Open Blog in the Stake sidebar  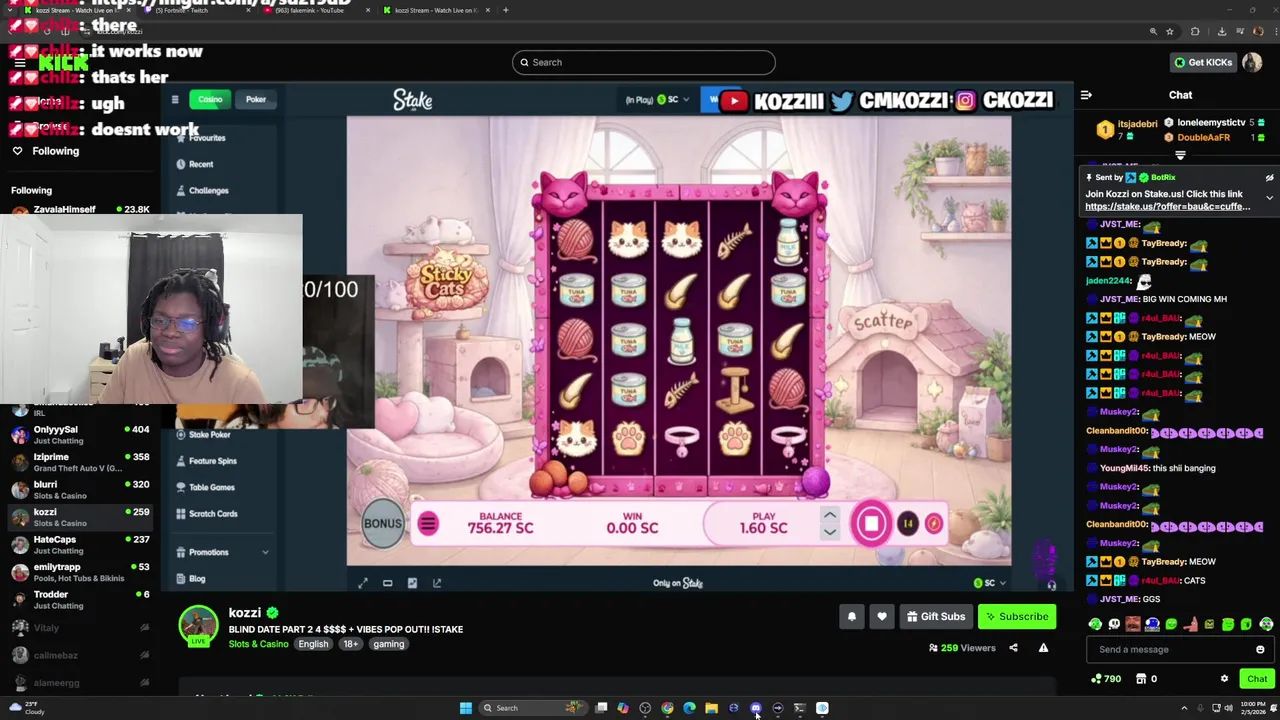(197, 578)
